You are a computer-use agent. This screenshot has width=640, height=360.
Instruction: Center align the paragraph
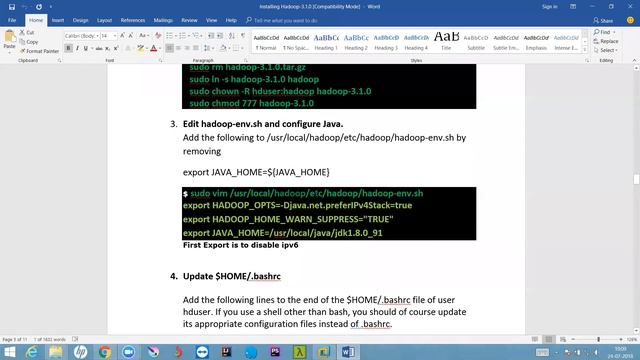(178, 49)
